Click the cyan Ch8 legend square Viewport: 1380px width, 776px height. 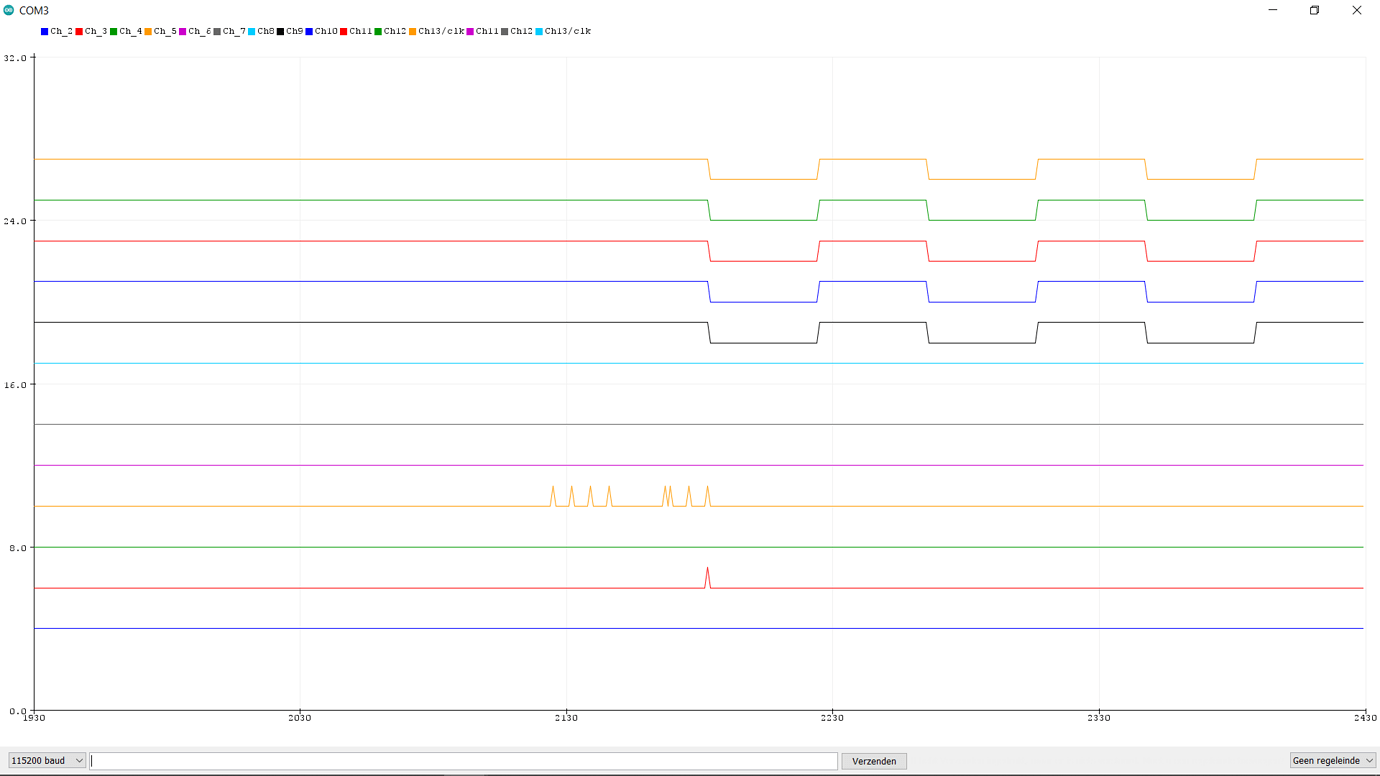(x=250, y=31)
